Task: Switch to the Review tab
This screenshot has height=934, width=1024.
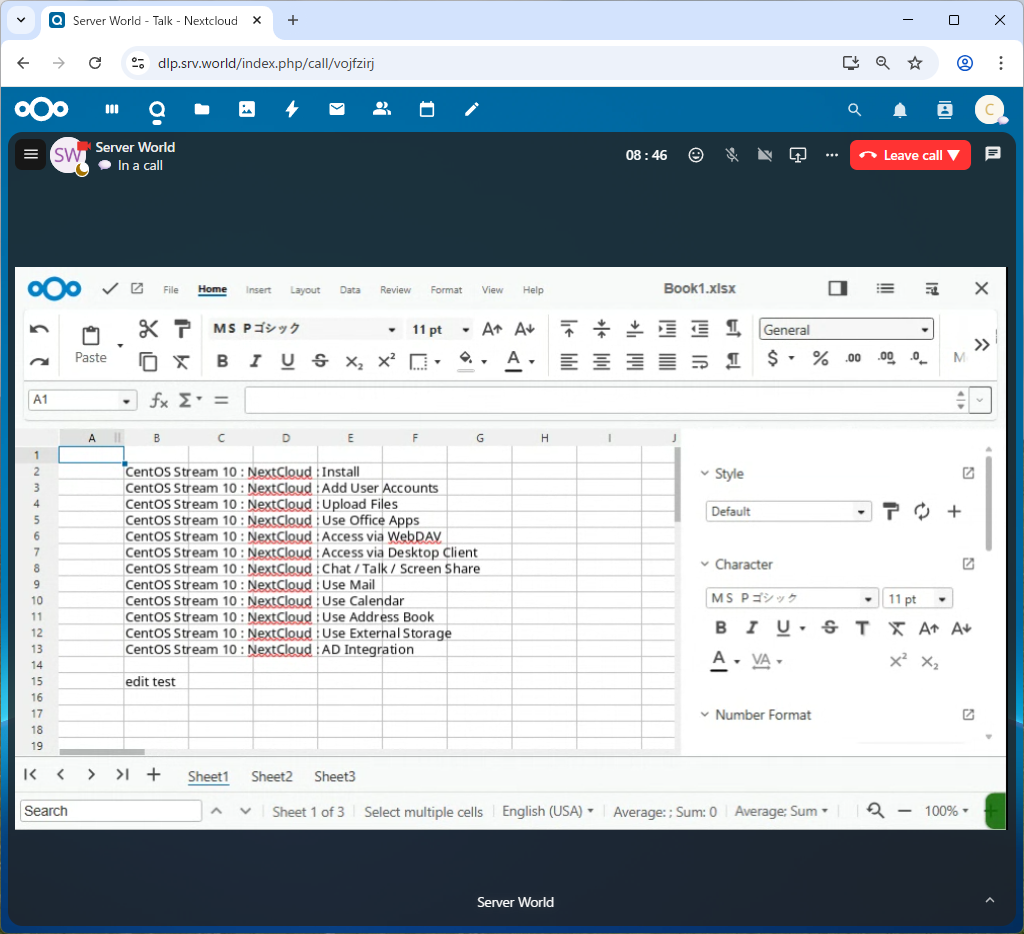Action: click(396, 290)
